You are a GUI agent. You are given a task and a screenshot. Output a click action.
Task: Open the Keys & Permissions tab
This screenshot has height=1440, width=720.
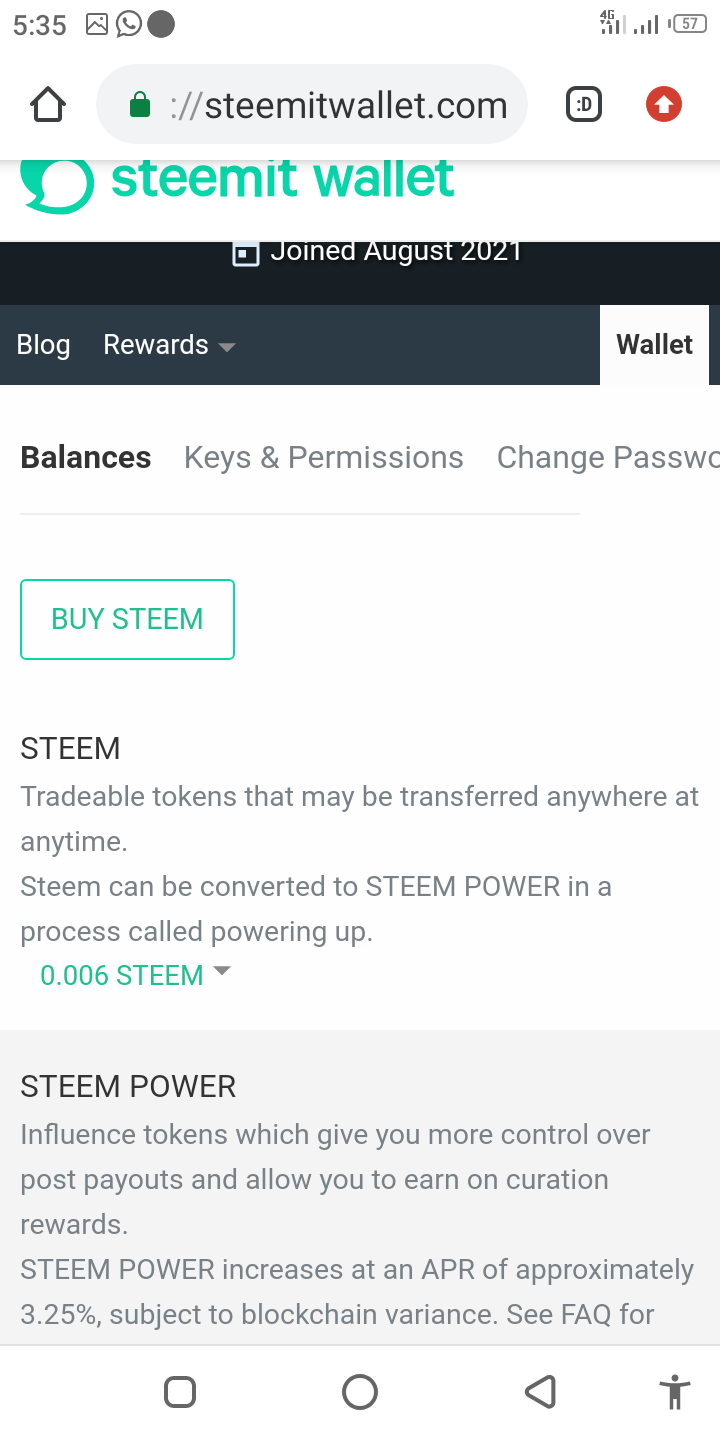324,457
